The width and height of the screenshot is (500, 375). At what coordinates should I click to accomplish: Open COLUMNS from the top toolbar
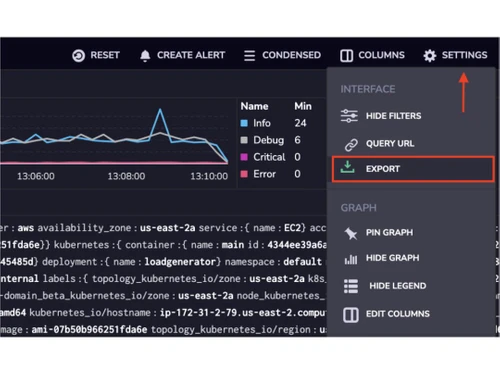[381, 55]
